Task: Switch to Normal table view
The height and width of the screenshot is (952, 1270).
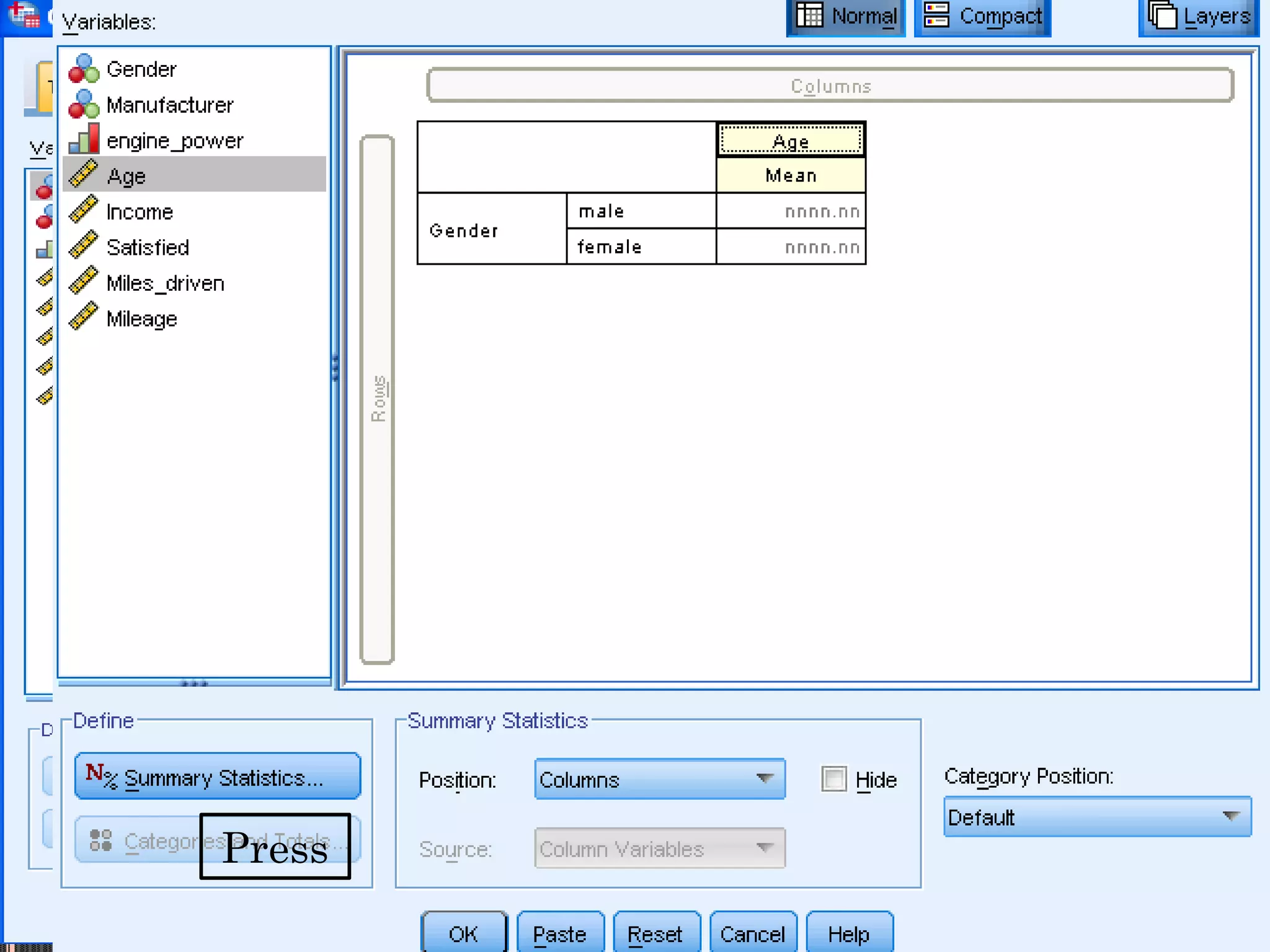Action: [846, 17]
